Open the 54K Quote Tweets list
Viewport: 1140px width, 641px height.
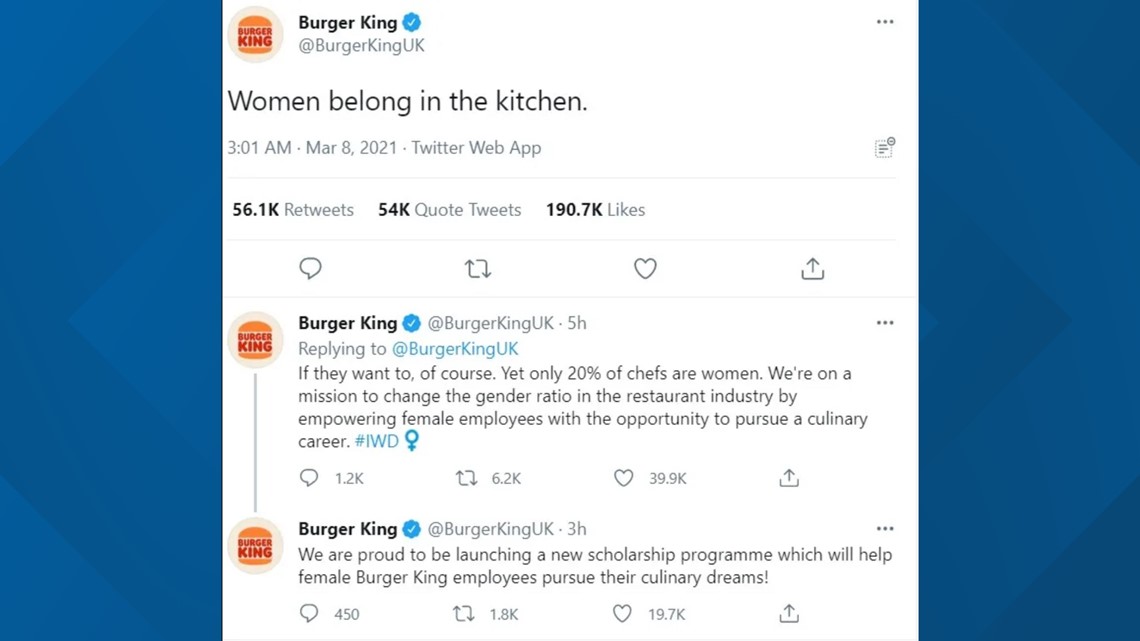(449, 209)
